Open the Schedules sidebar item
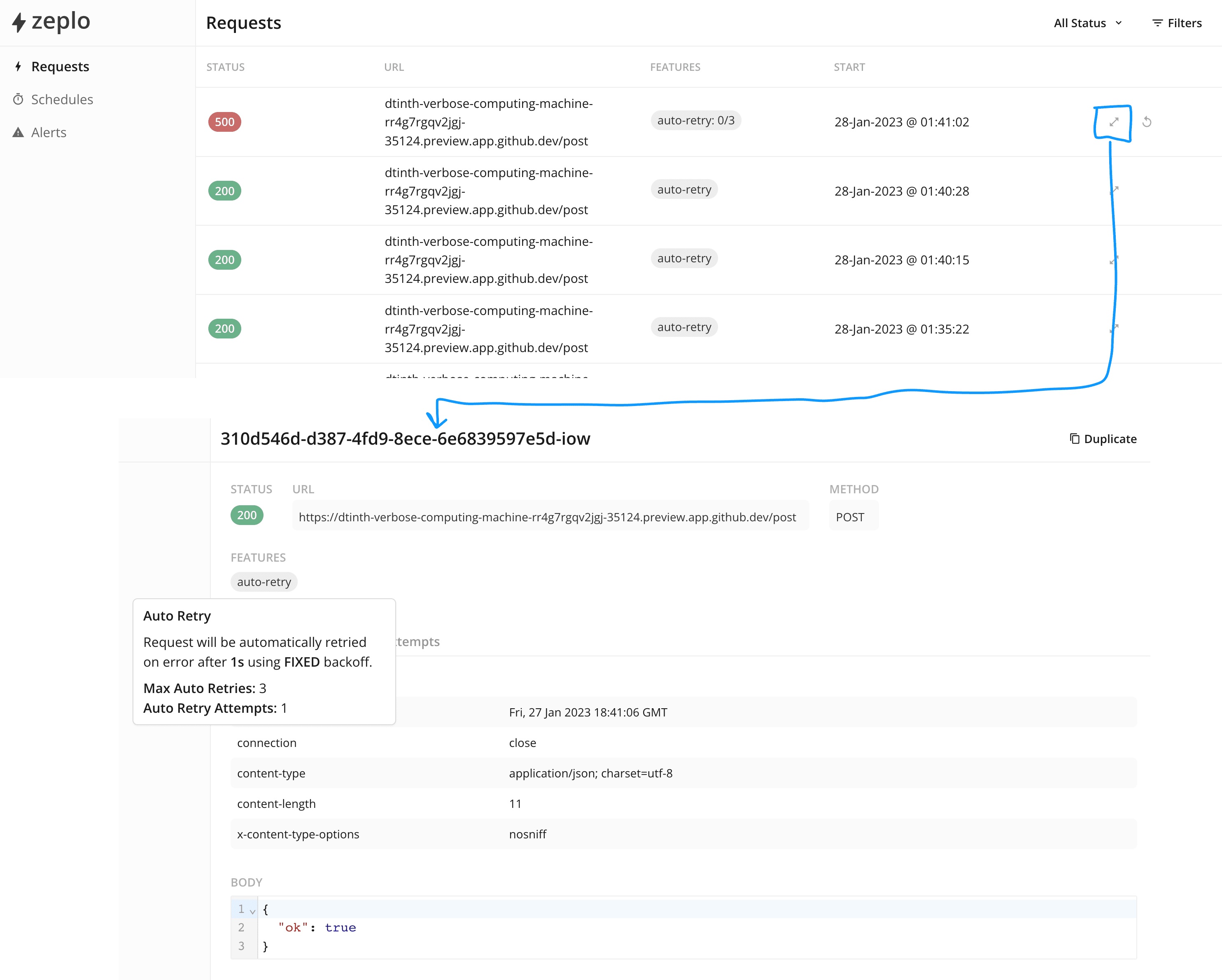This screenshot has height=980, width=1222. click(x=62, y=100)
